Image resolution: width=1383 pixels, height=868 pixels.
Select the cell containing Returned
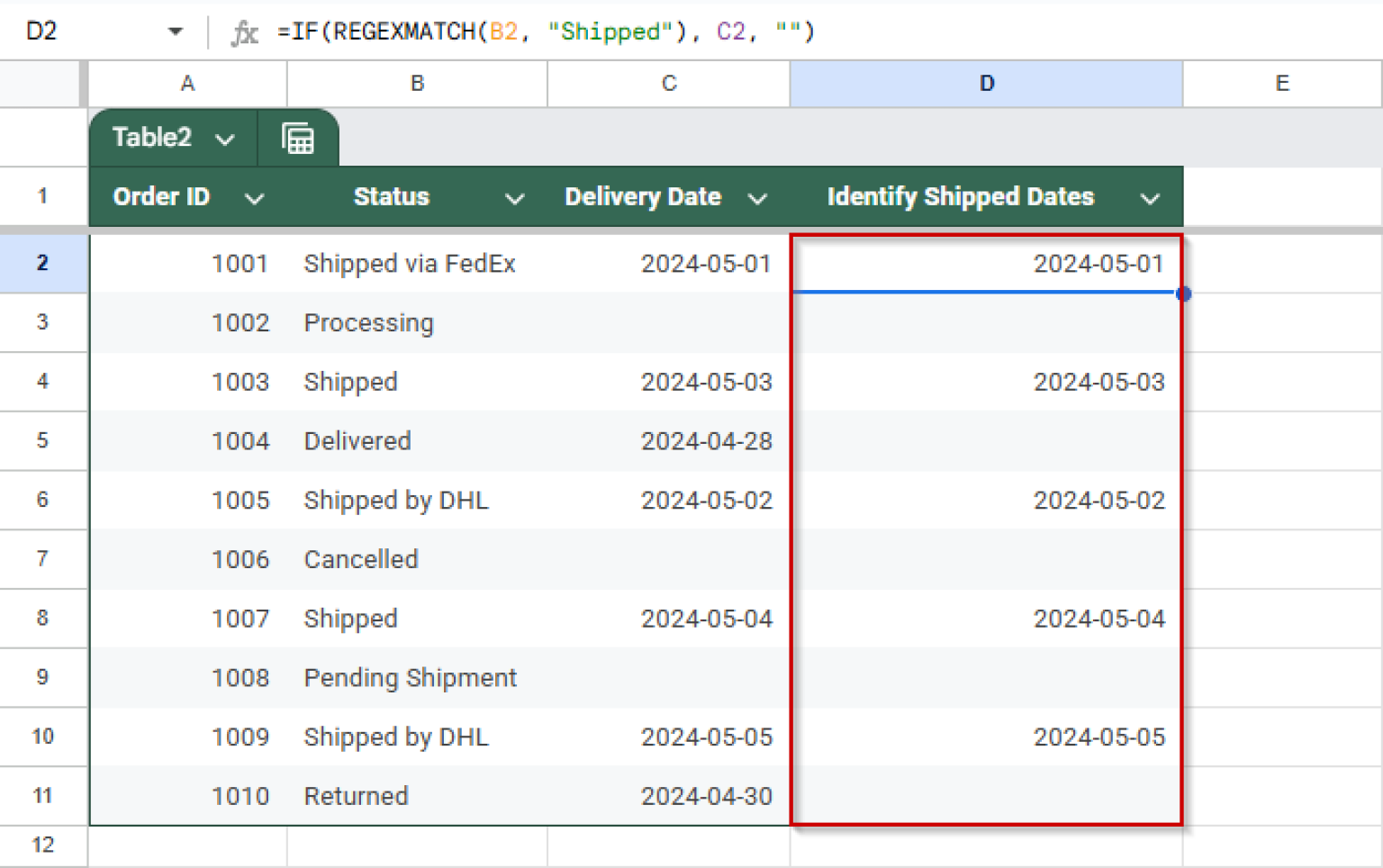(356, 796)
